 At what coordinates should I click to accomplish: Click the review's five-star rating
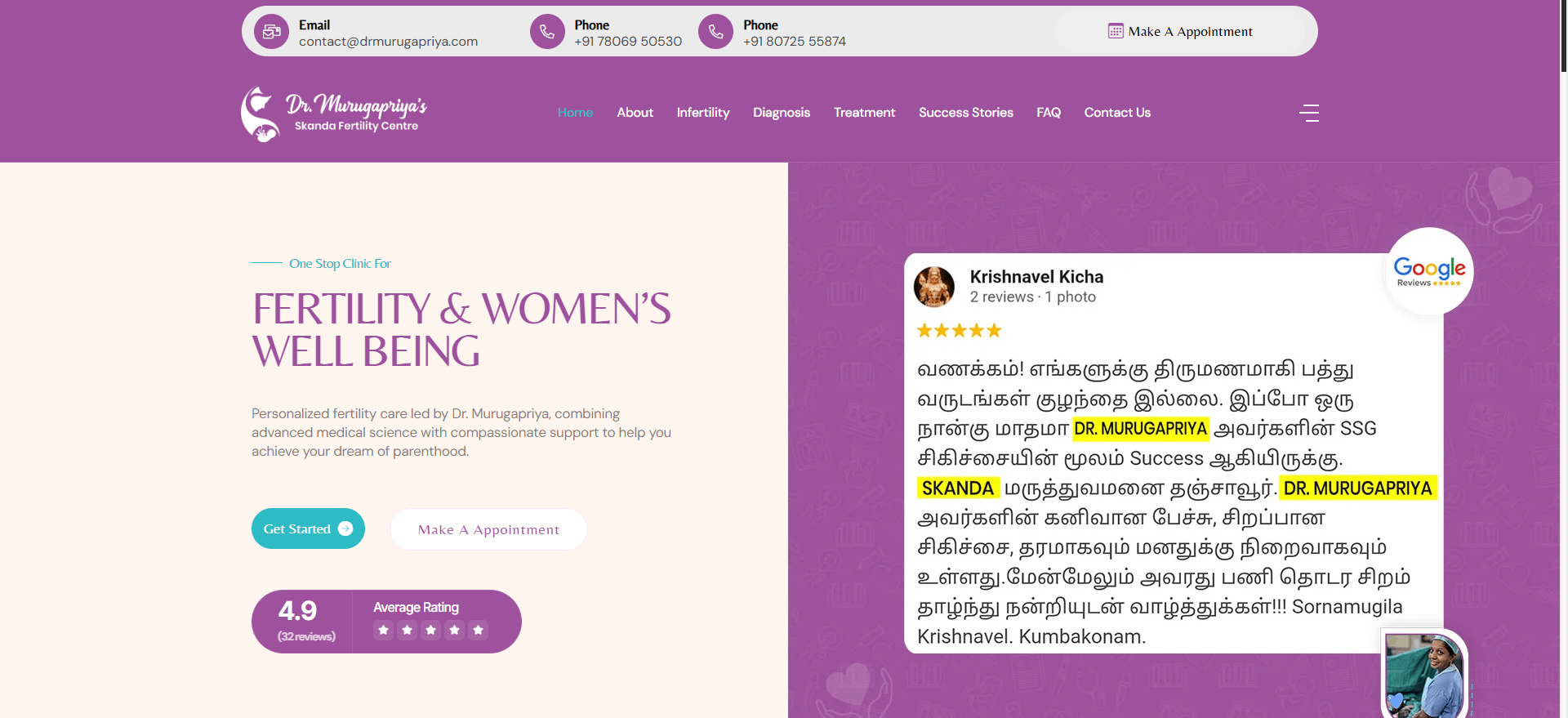pos(960,331)
